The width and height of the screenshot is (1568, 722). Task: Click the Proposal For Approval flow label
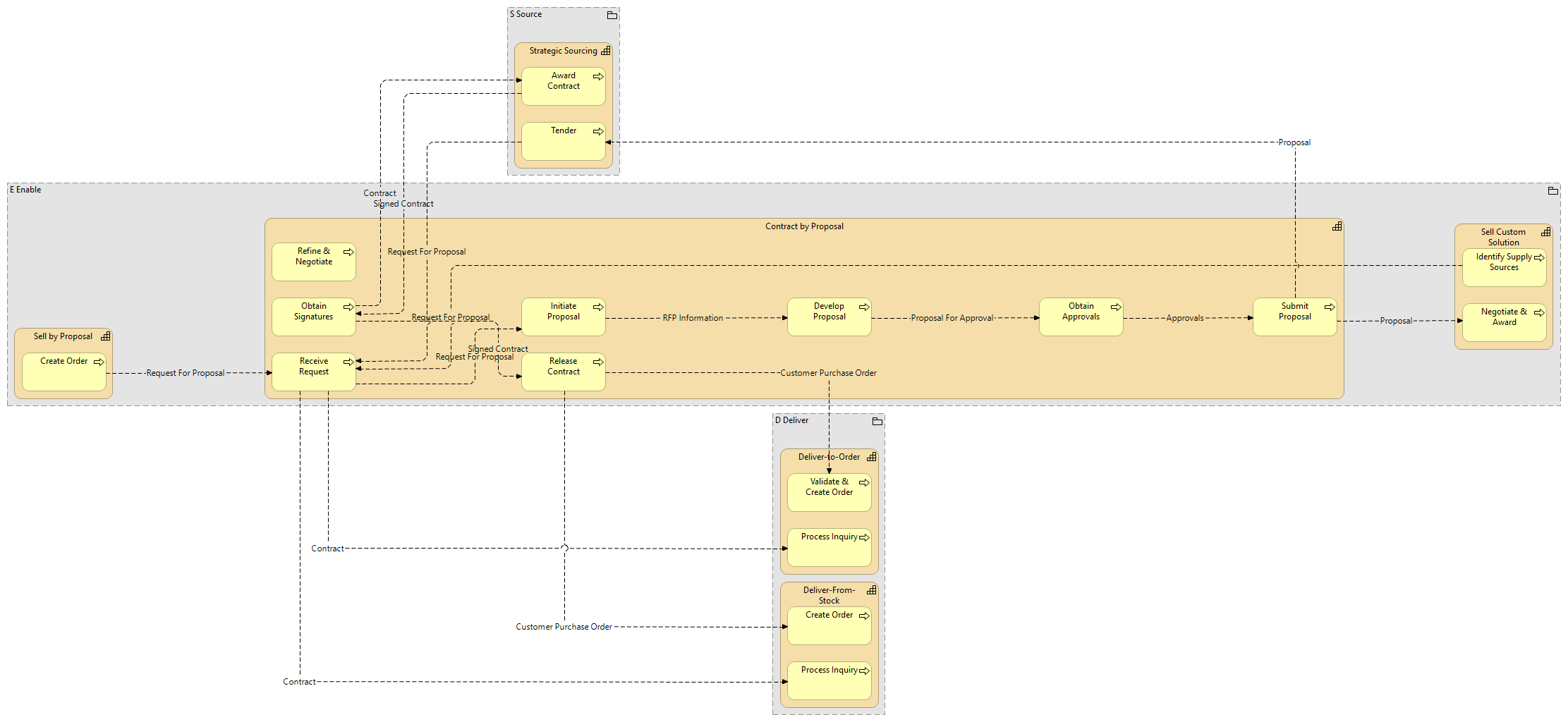[952, 318]
